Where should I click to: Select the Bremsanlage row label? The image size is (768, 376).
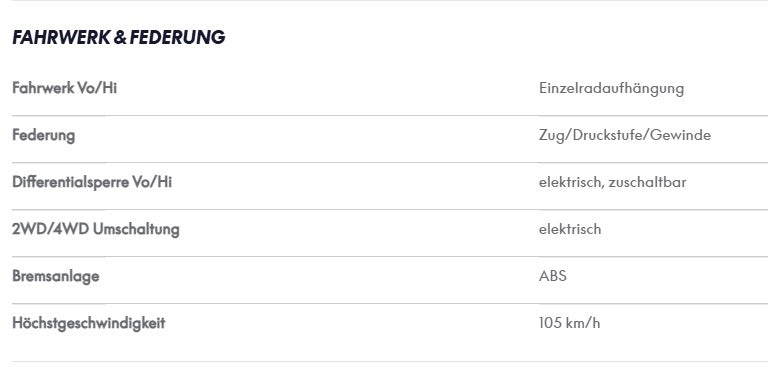tap(56, 277)
